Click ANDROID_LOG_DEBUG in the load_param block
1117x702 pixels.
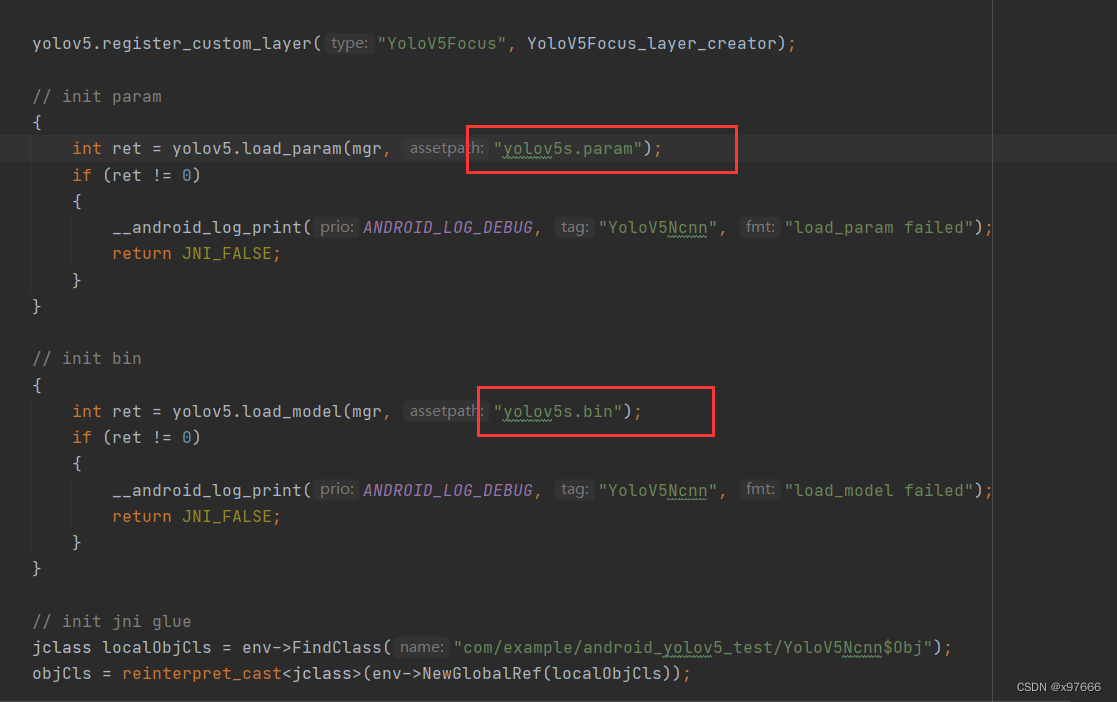(448, 227)
